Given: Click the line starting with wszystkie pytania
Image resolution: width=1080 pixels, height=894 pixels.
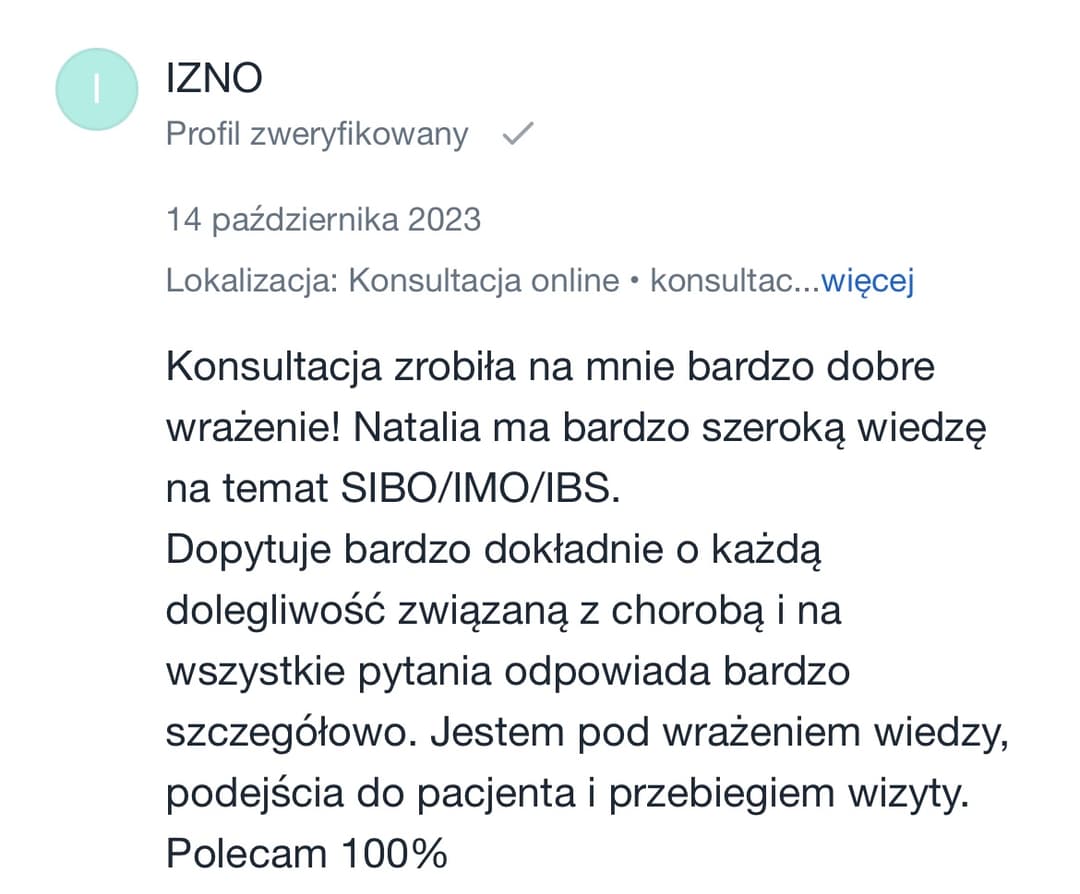Looking at the screenshot, I should click(507, 671).
